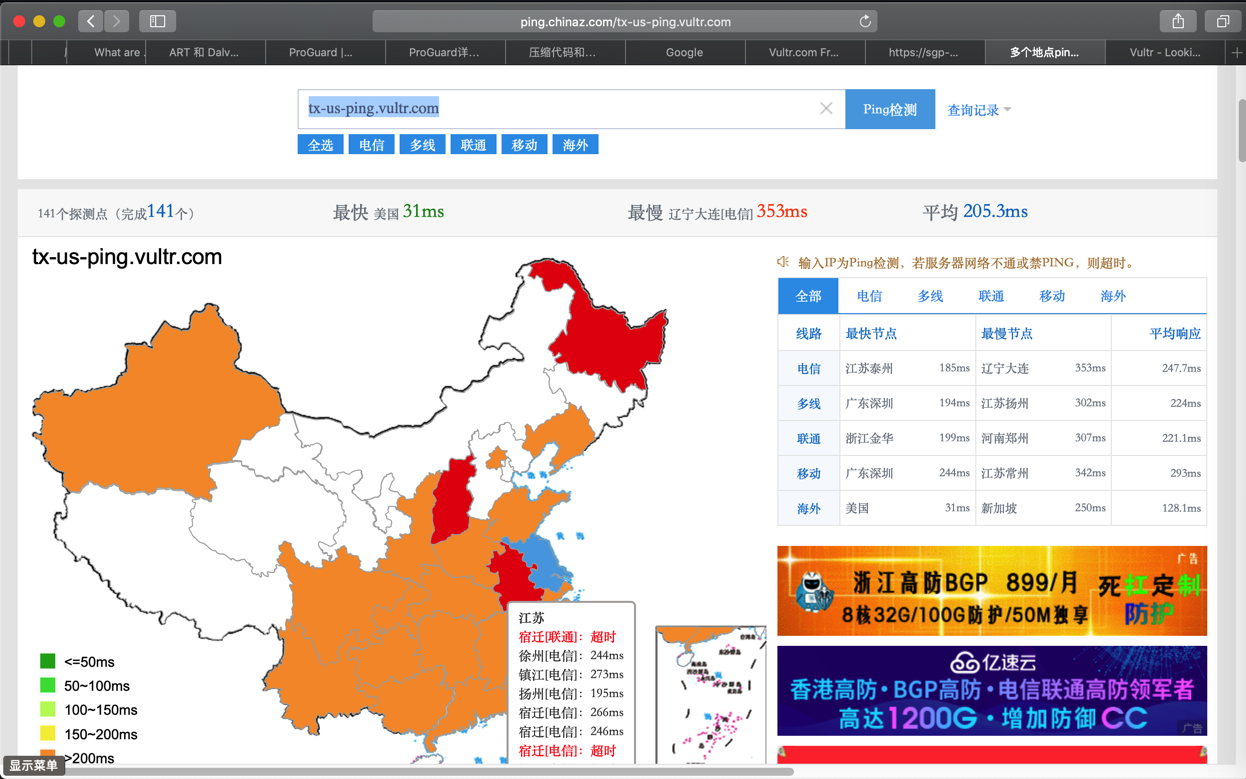
Task: Open the 联通 line link in table
Action: [x=808, y=438]
